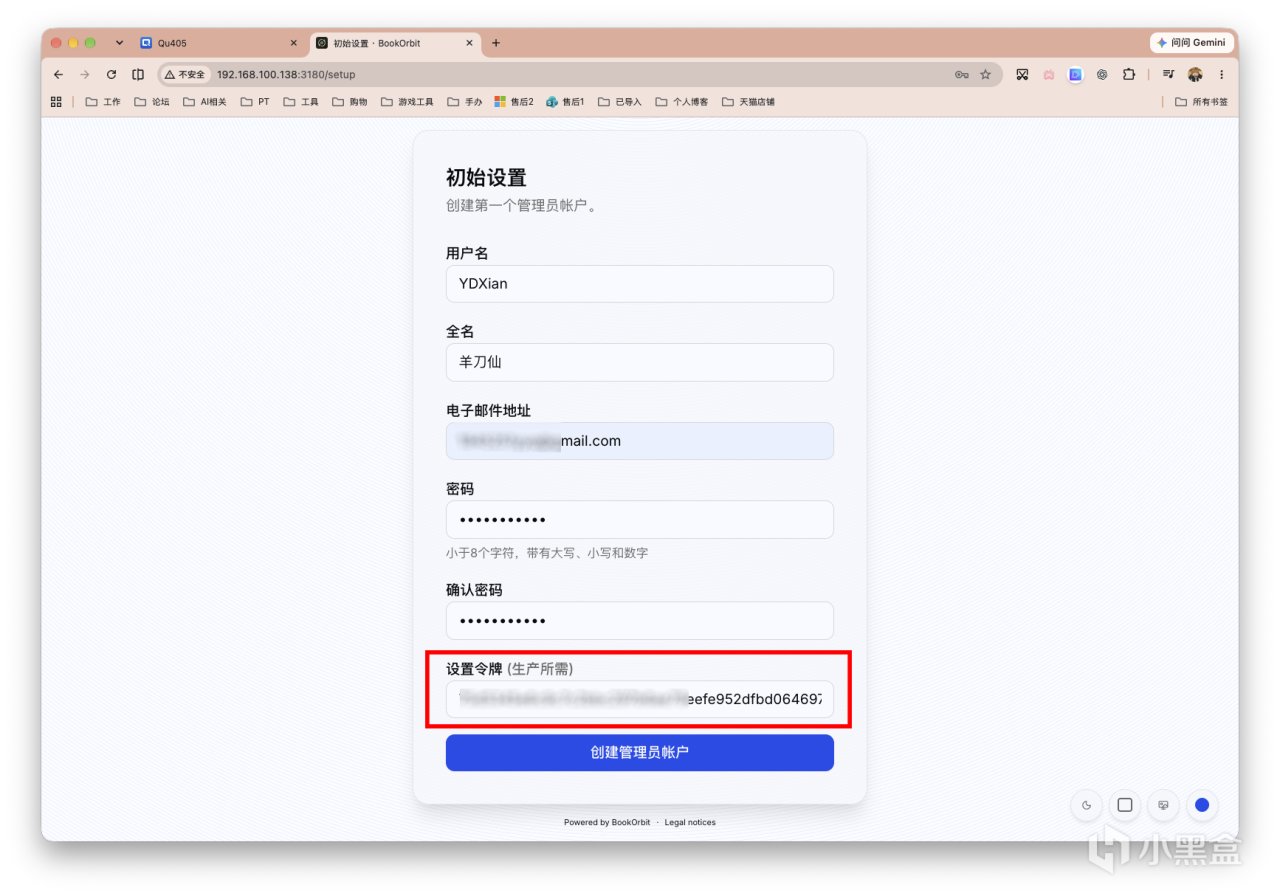Click the 不安全 site security badge
The image size is (1280, 896).
185,74
